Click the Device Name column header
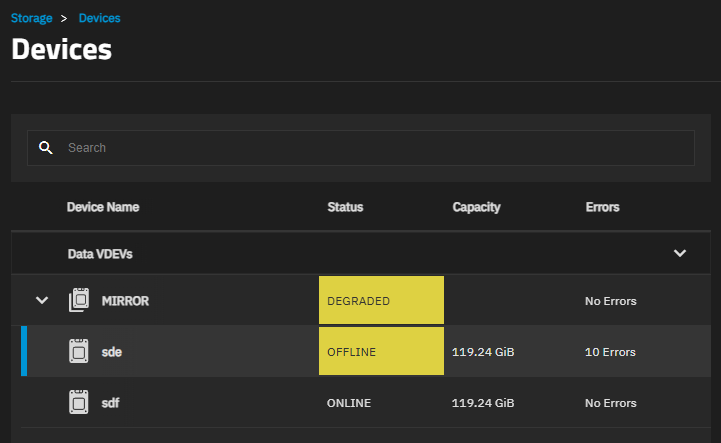 point(103,207)
